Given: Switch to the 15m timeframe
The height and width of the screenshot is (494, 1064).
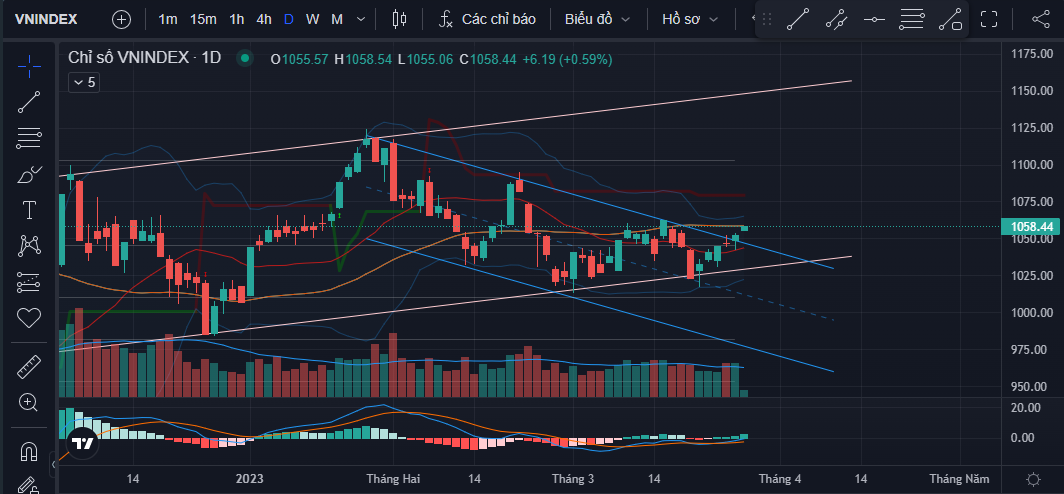Looking at the screenshot, I should (203, 19).
